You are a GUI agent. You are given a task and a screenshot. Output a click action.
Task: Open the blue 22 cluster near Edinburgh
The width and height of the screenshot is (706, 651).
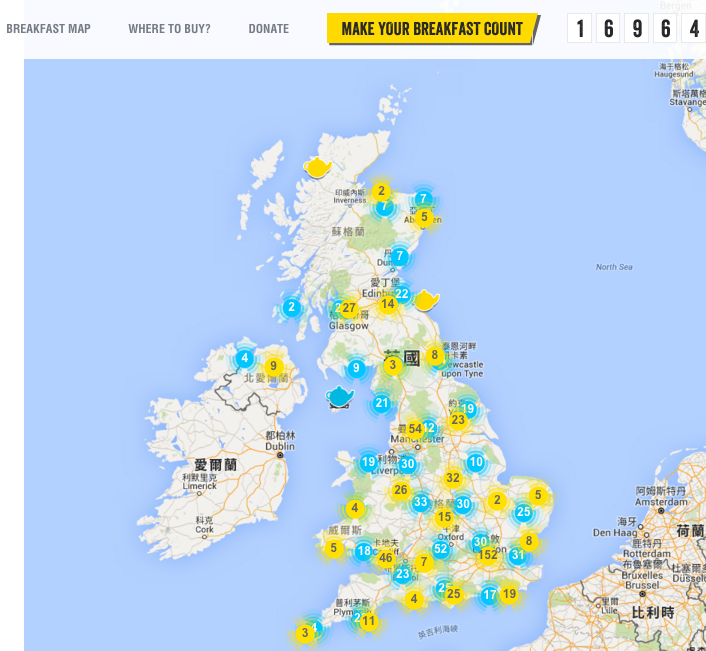(x=402, y=294)
